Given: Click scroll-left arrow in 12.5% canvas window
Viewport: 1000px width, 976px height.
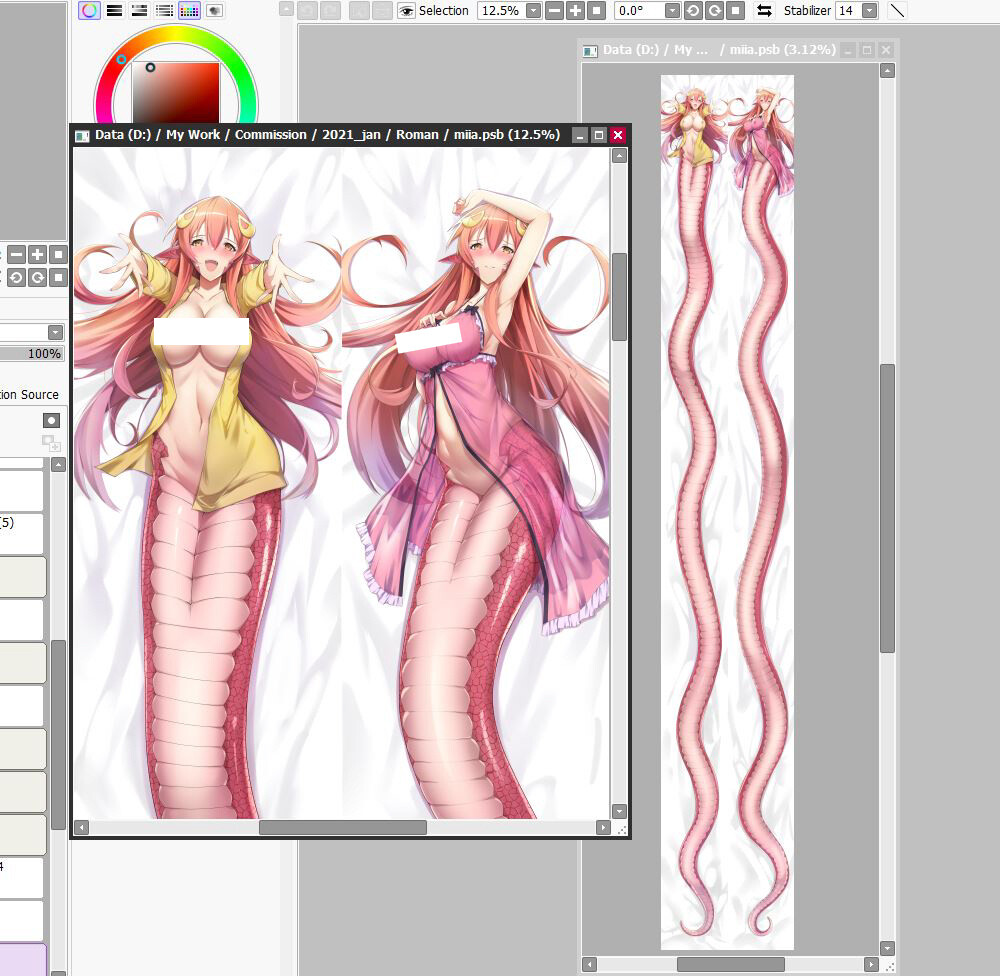Looking at the screenshot, I should point(81,827).
